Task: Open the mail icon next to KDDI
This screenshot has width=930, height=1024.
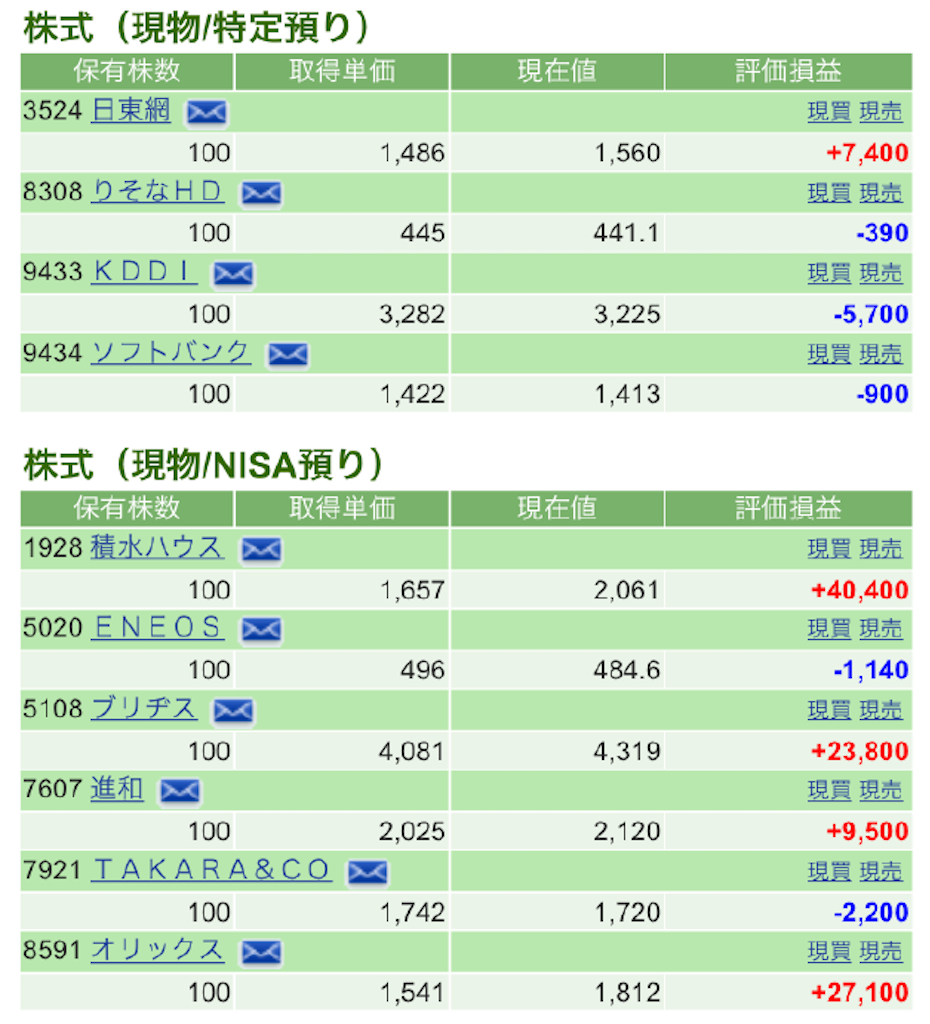Action: (233, 274)
